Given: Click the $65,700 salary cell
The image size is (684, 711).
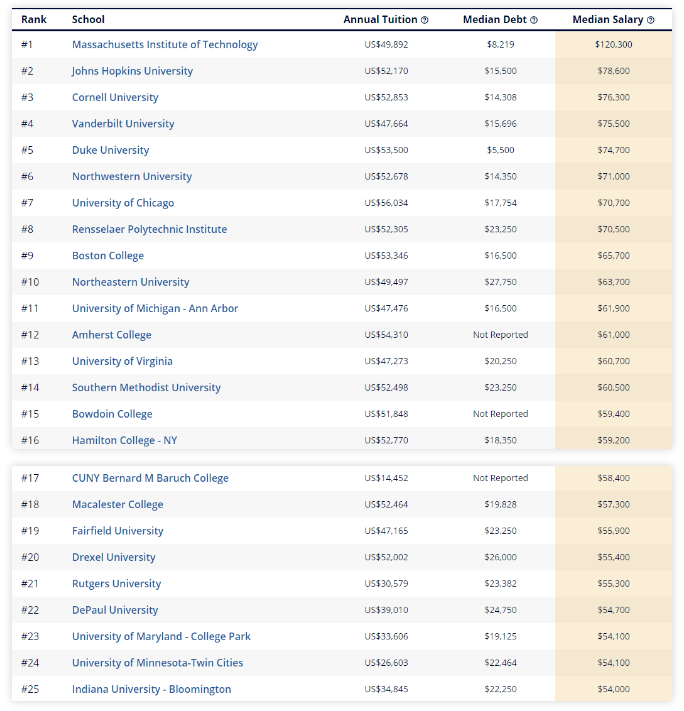Looking at the screenshot, I should click(613, 255).
